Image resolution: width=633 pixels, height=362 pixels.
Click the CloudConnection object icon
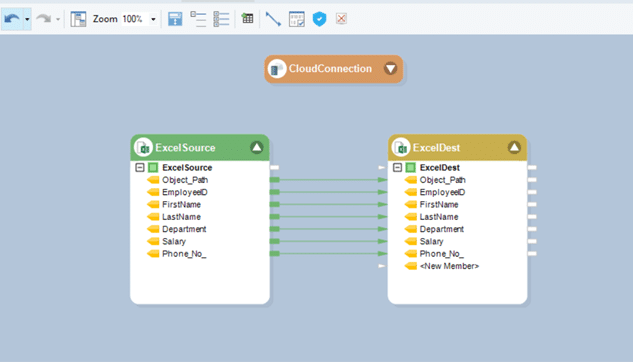point(277,69)
